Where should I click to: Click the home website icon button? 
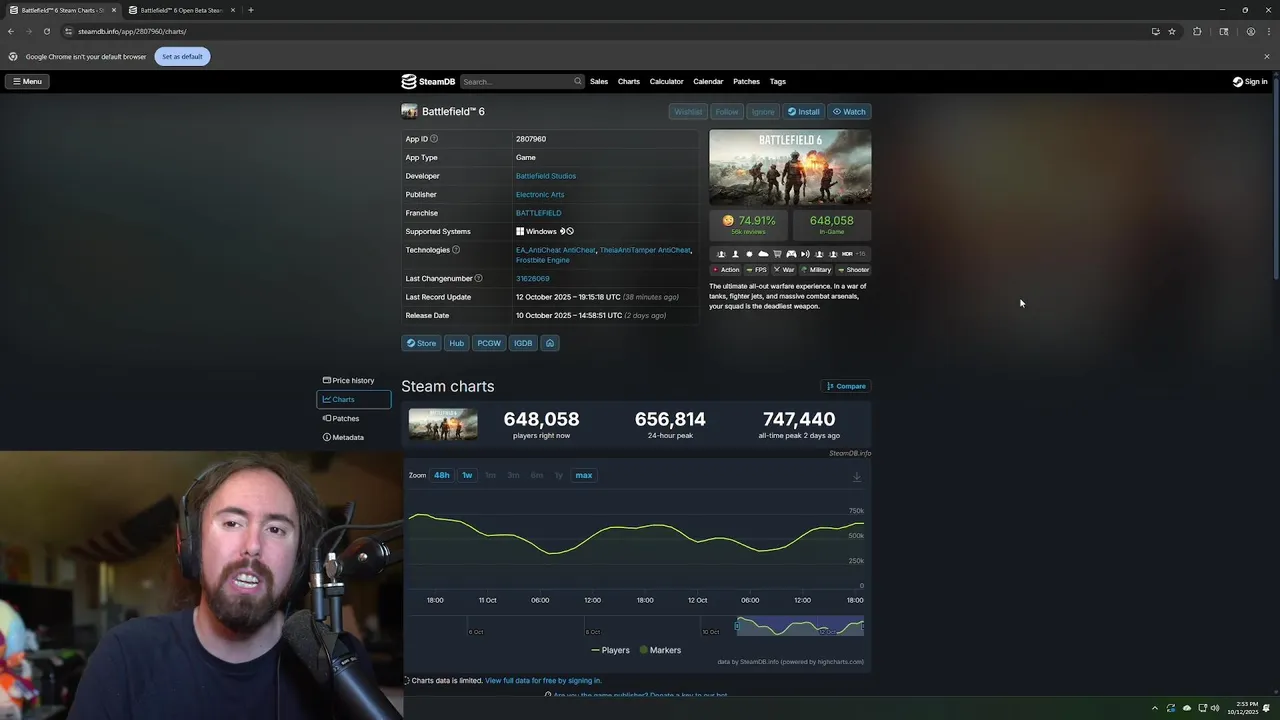[550, 343]
